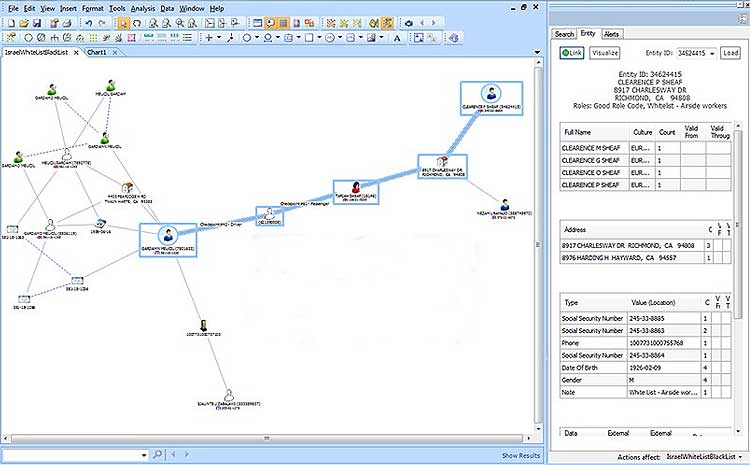
Task: Open the Analysis menu
Action: [143, 9]
